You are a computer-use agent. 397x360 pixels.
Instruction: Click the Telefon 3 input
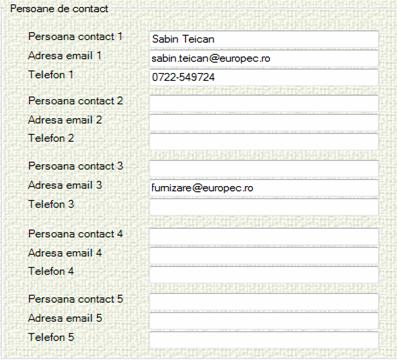[264, 207]
